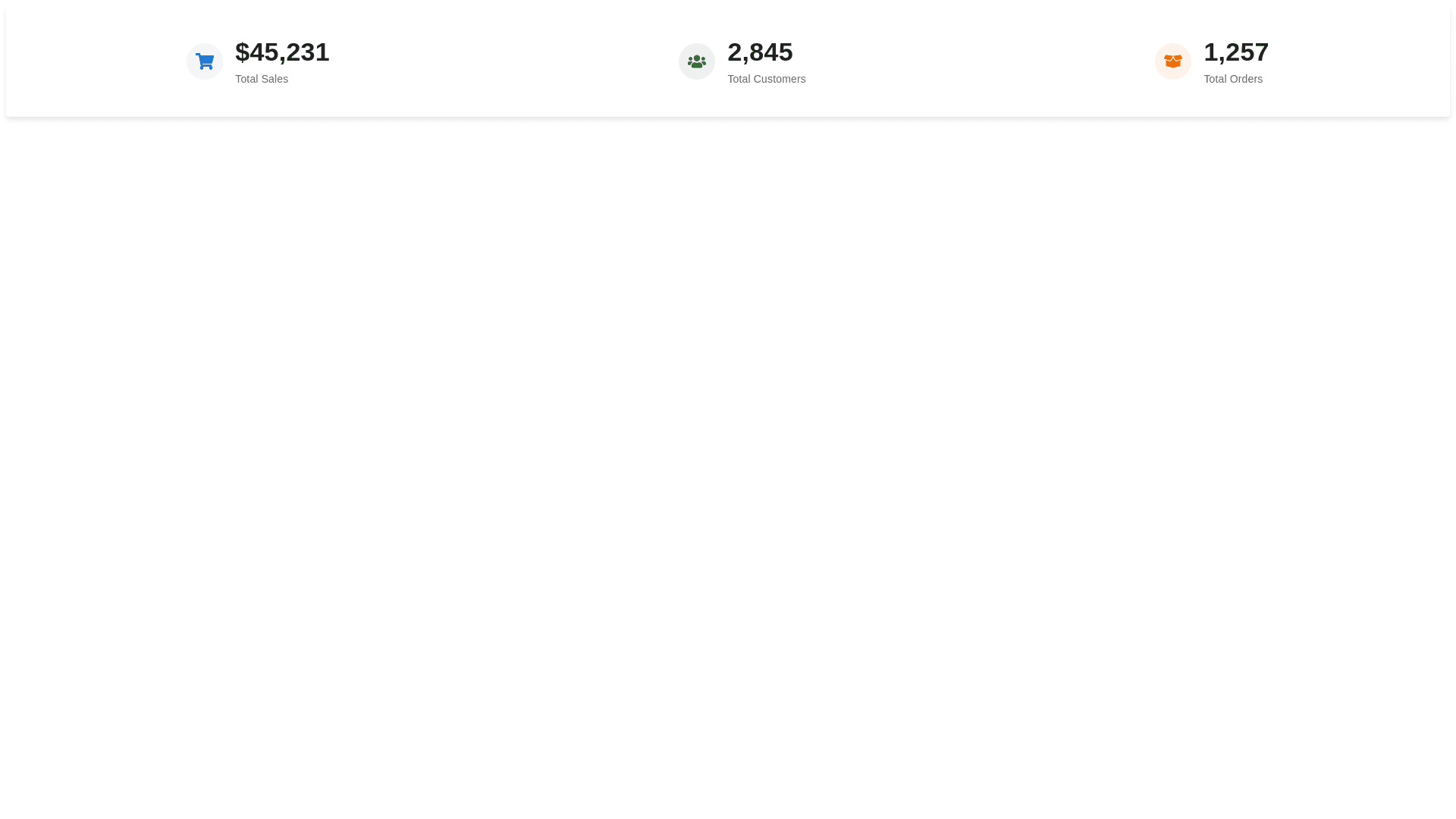
Task: Click the Total Orders label
Action: [x=1233, y=79]
